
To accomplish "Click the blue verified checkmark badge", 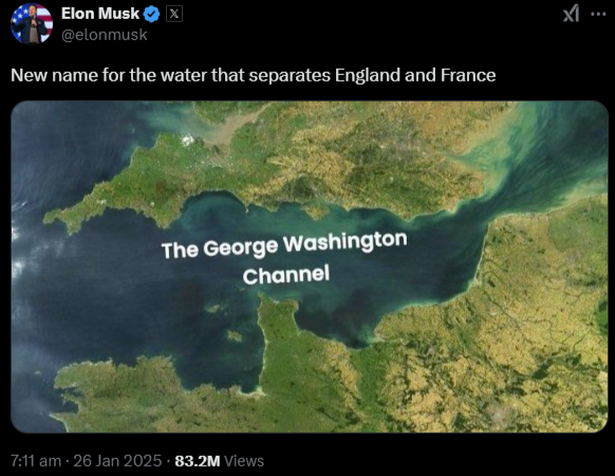I will coord(152,14).
